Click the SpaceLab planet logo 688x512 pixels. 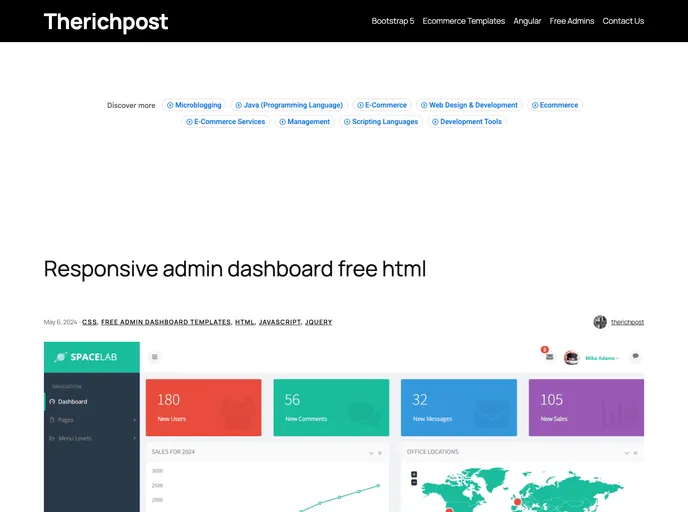[x=62, y=356]
